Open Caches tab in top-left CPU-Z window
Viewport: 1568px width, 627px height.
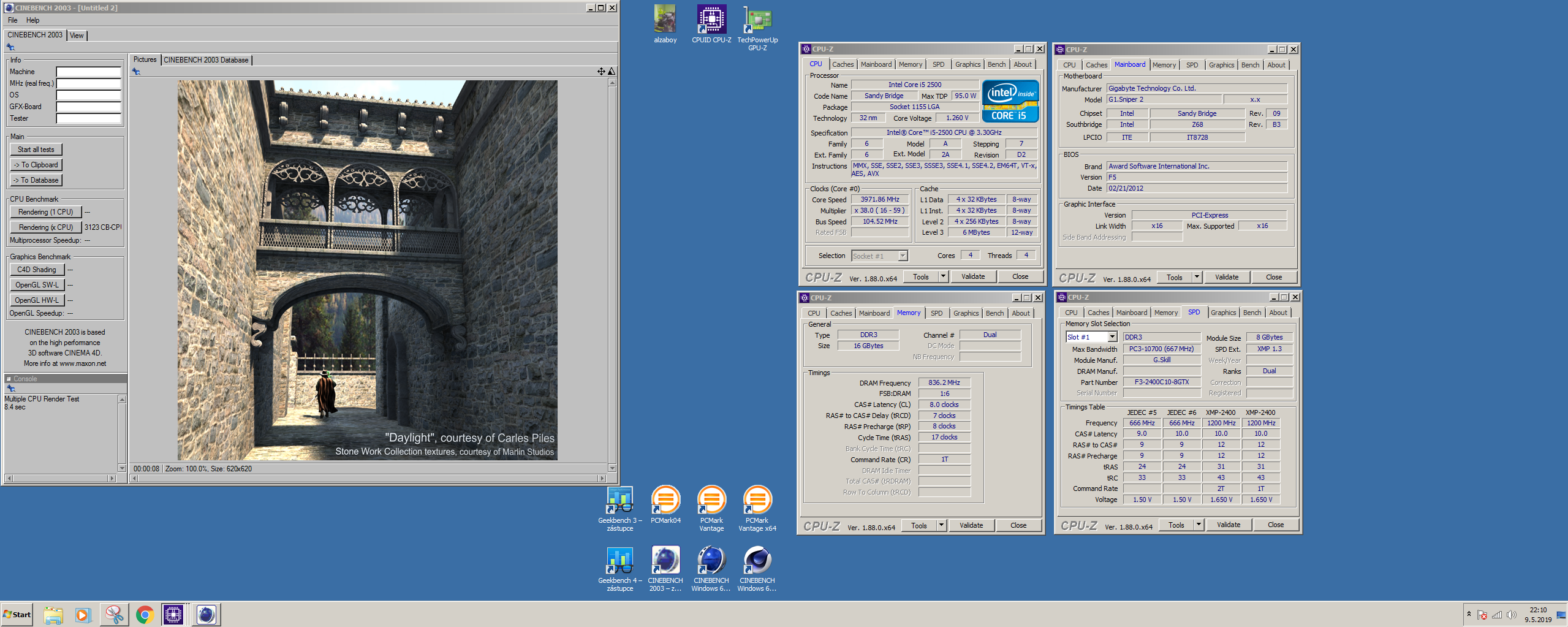click(x=843, y=64)
